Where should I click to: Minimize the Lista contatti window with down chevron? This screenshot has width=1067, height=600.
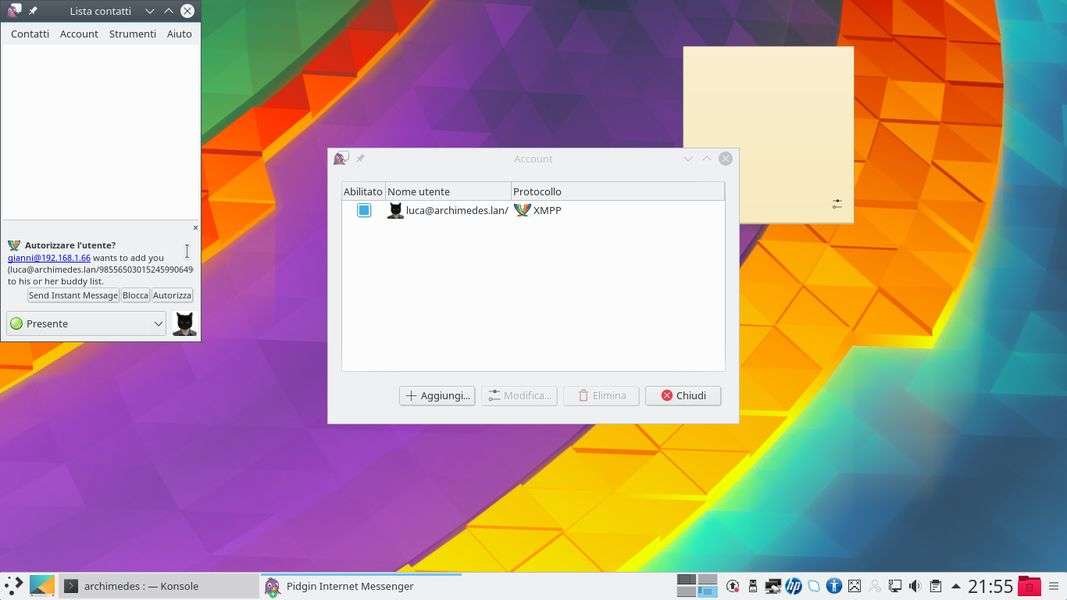point(150,11)
